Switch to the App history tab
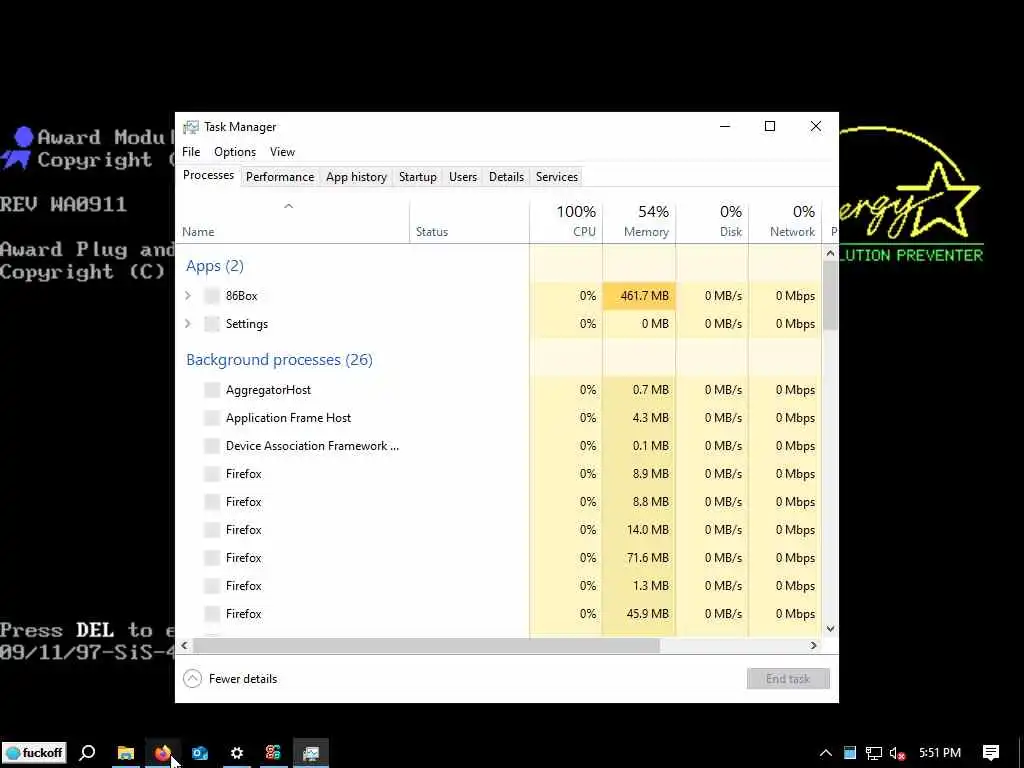 click(x=357, y=177)
